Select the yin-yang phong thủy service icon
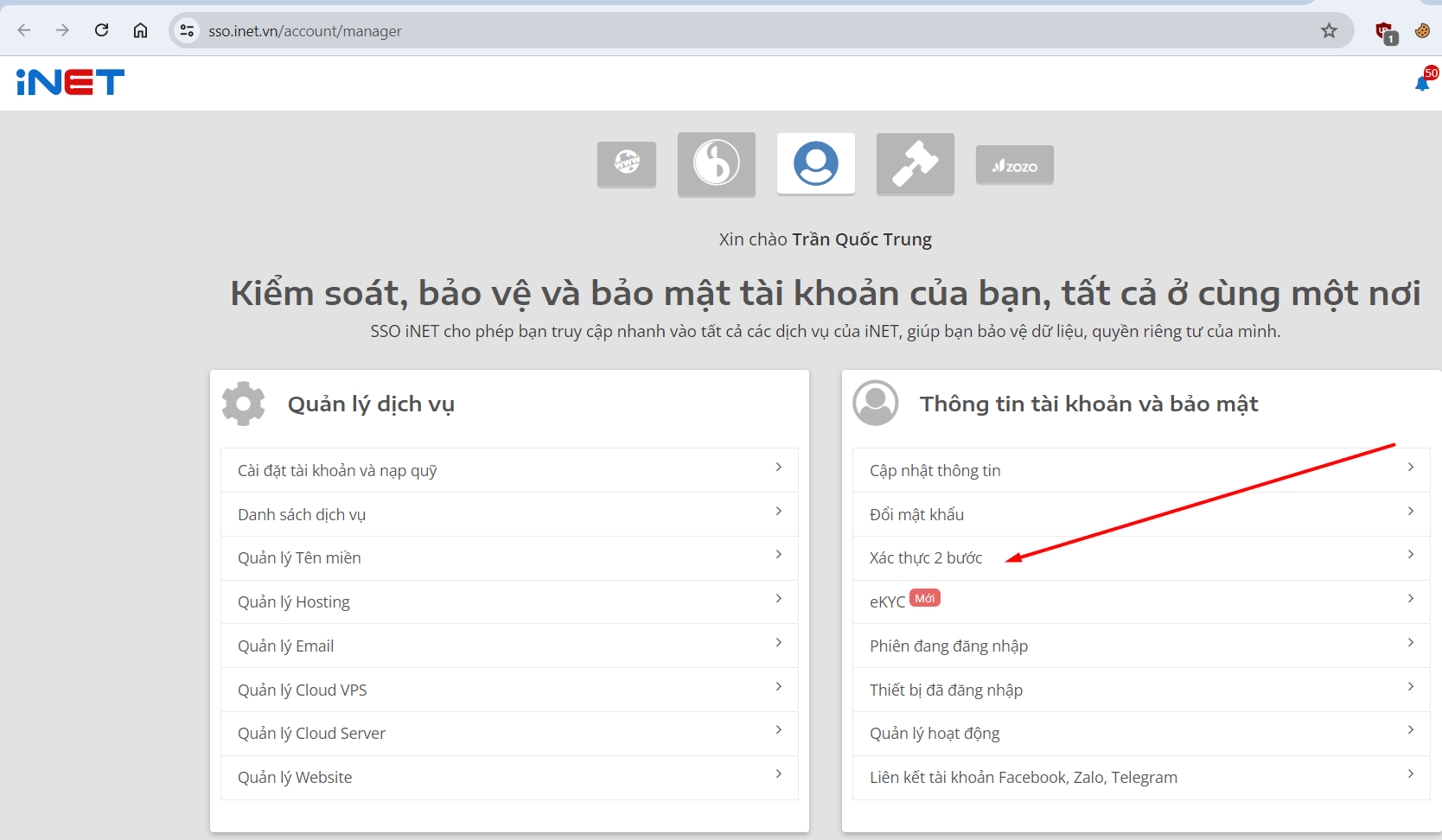 (716, 164)
